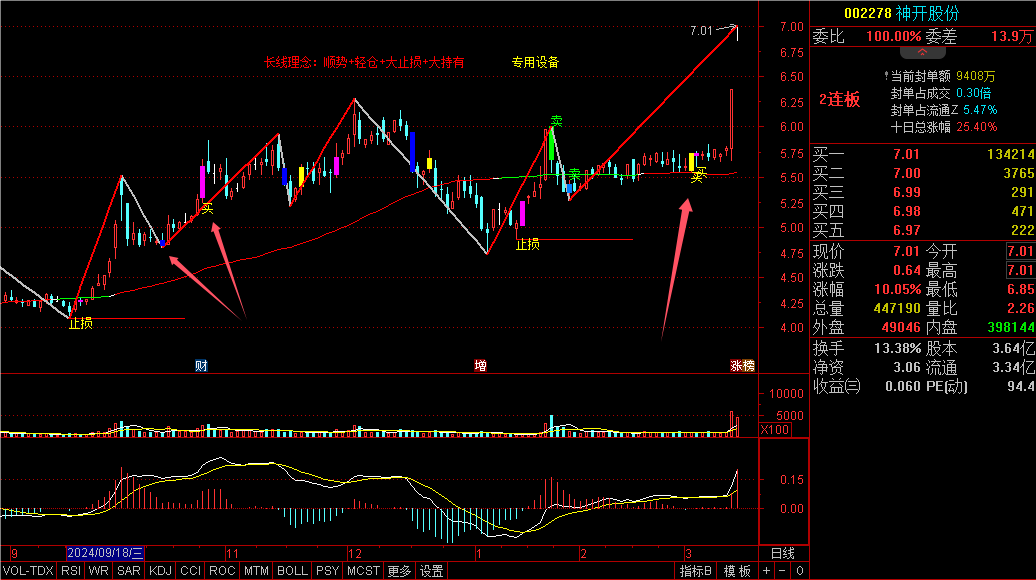Click the 涨榜 marker icon

coord(742,365)
